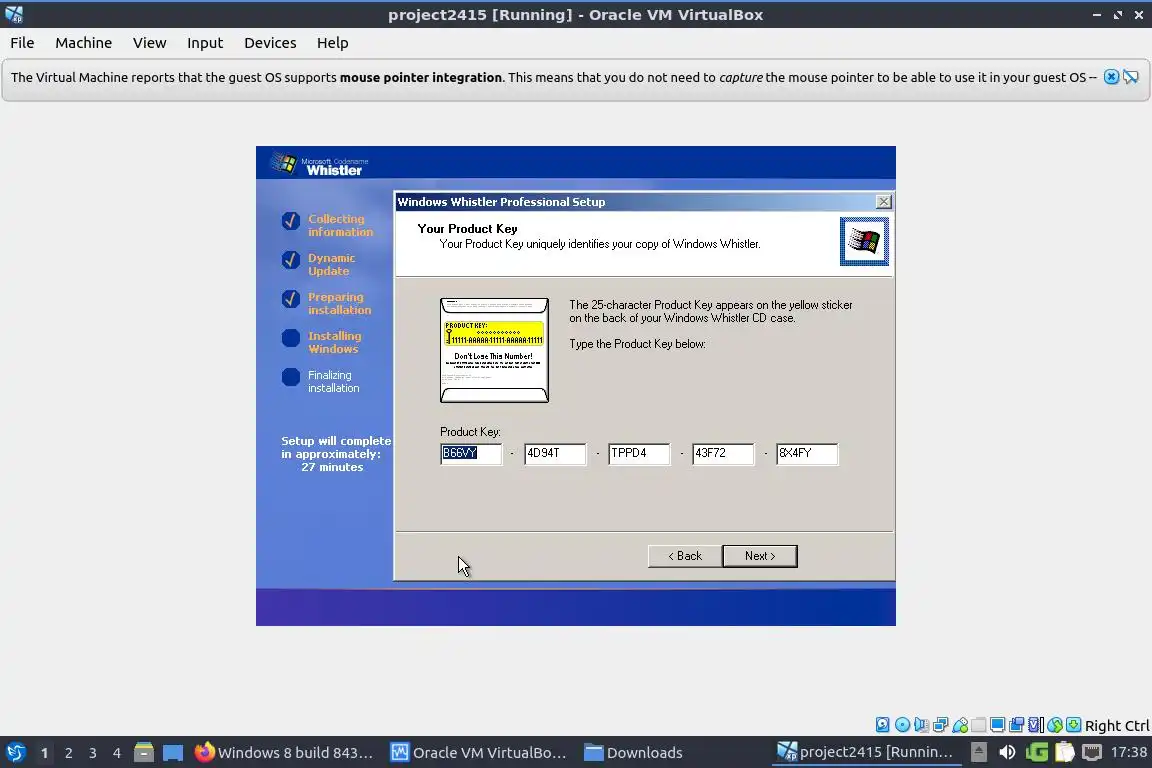Click the fourth product key field 43F72

click(x=723, y=453)
